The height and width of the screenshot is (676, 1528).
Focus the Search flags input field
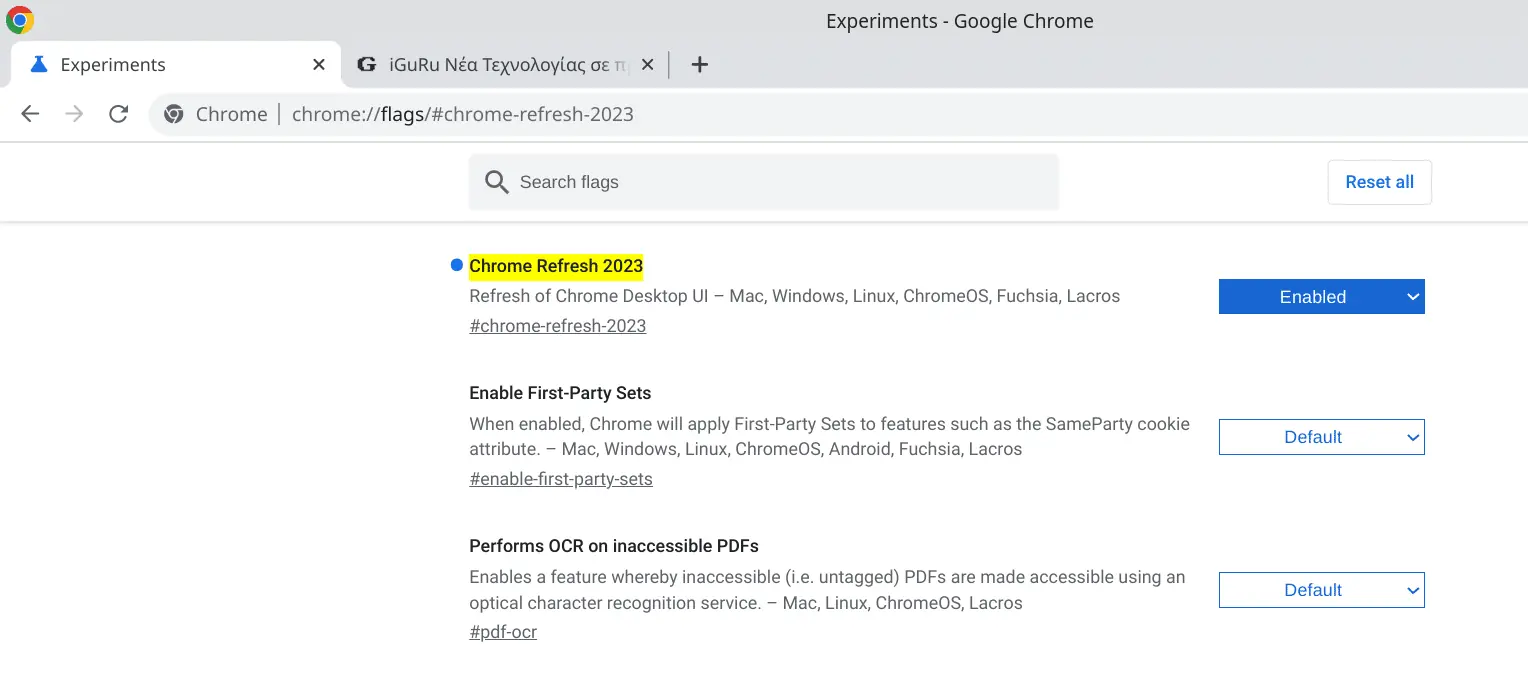click(x=763, y=182)
